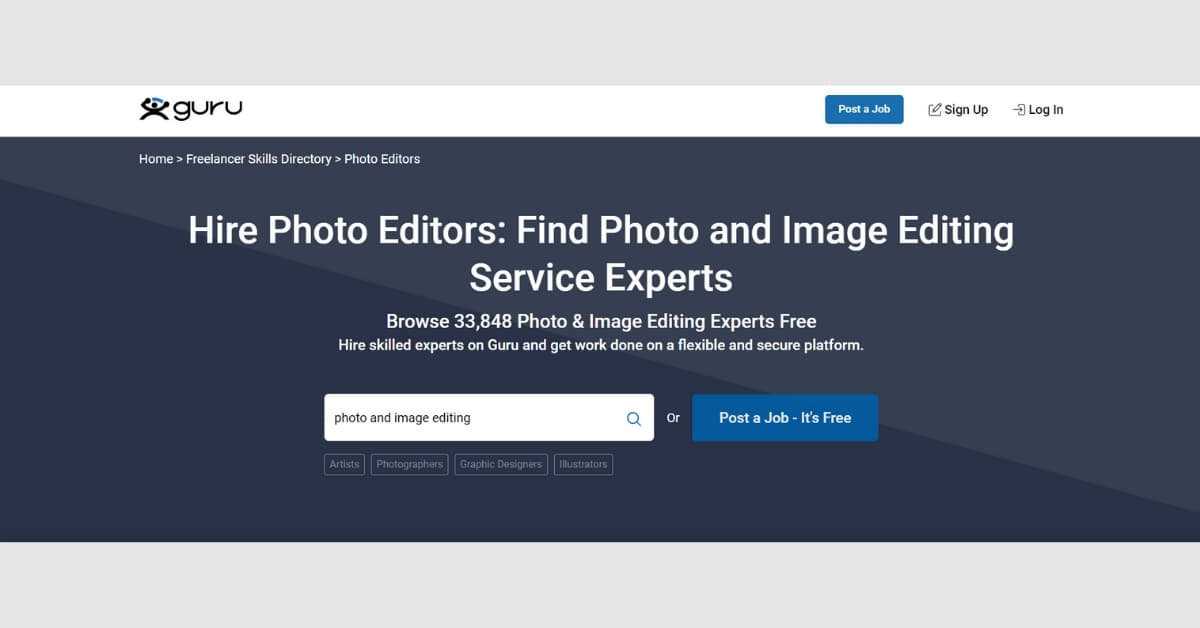The image size is (1200, 628).
Task: Select the Photo Editors breadcrumb
Action: [382, 159]
